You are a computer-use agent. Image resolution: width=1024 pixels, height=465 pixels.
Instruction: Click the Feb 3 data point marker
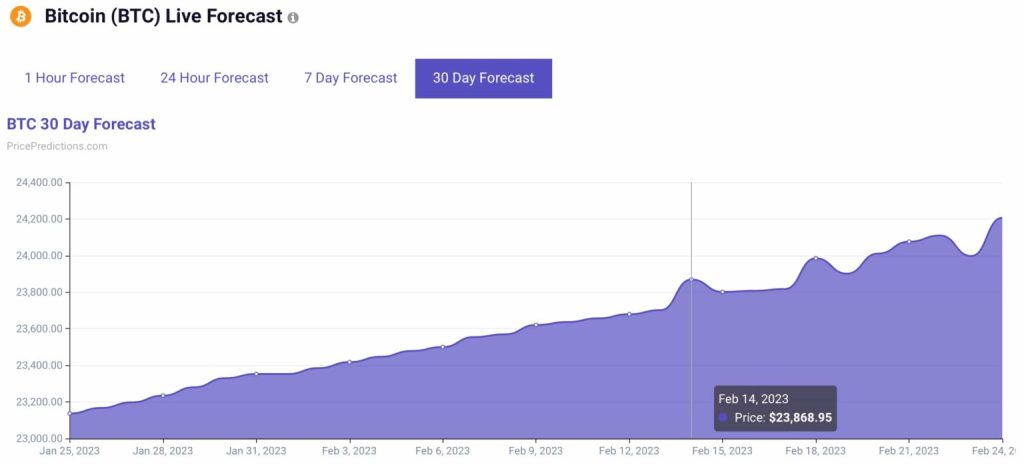coord(349,362)
